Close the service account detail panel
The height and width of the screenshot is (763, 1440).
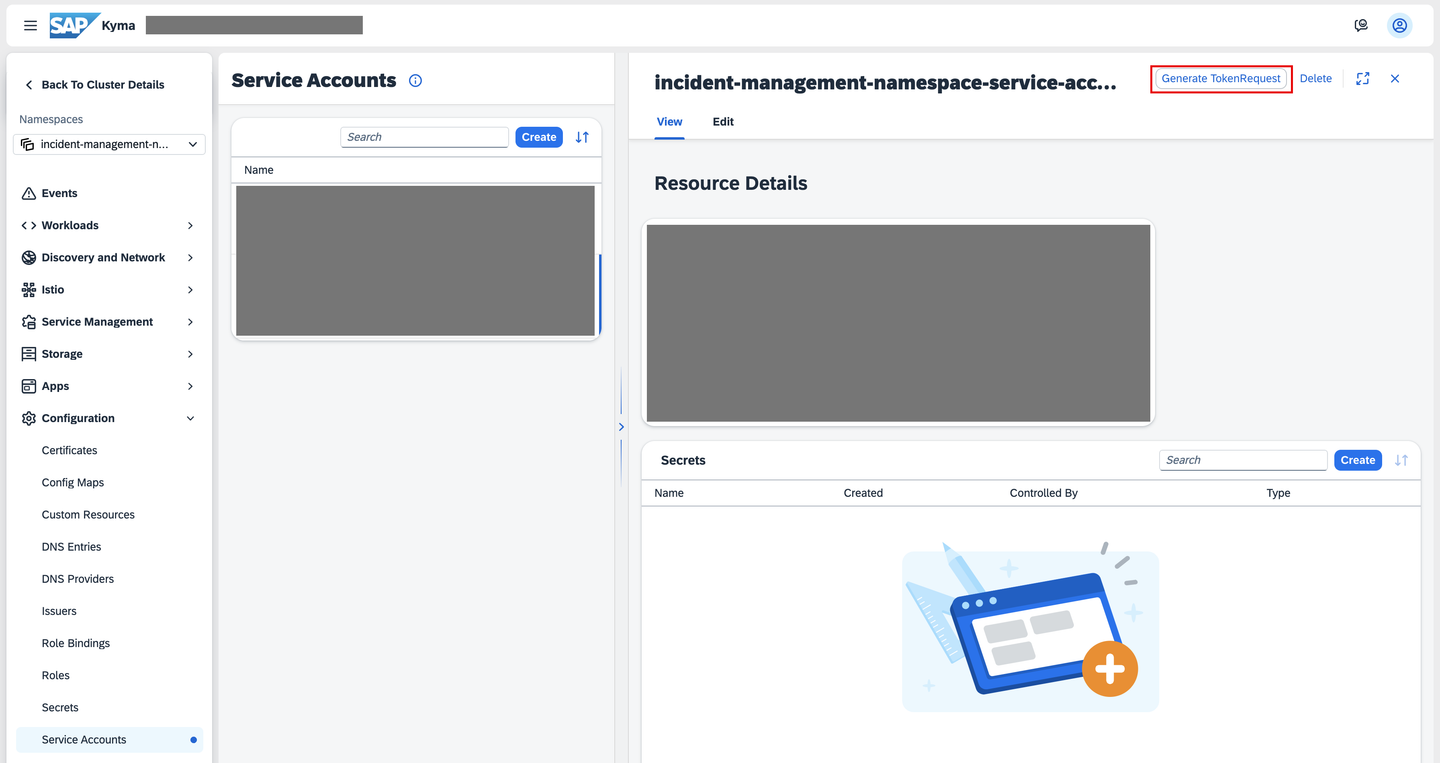coord(1395,78)
